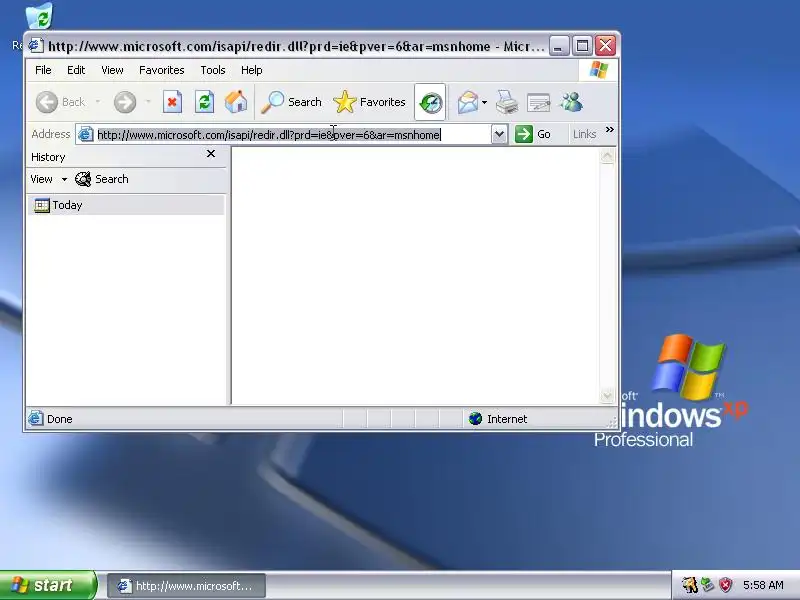Click the Done status bar text
The height and width of the screenshot is (600, 800).
(59, 419)
